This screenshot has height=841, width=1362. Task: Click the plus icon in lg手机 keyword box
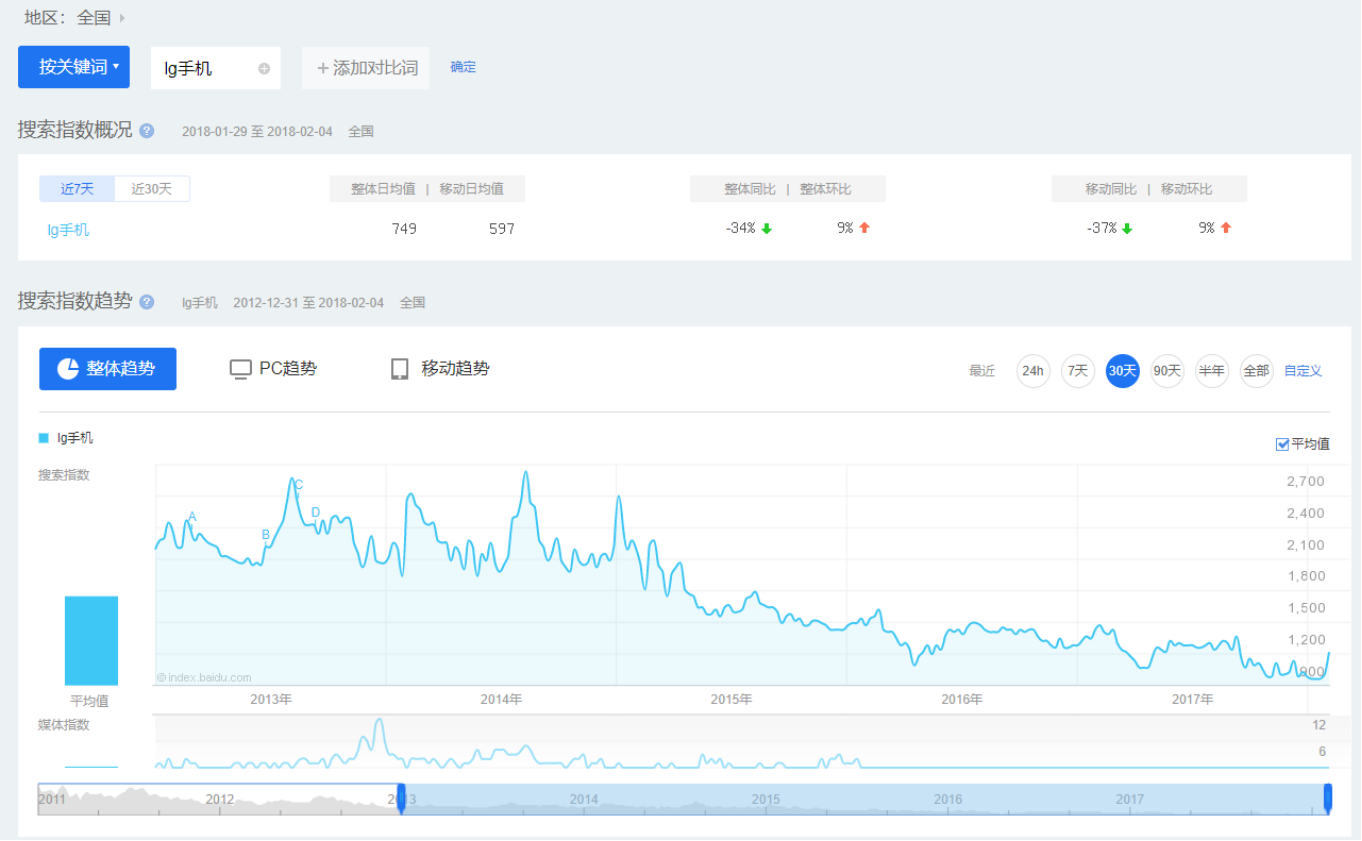[264, 69]
